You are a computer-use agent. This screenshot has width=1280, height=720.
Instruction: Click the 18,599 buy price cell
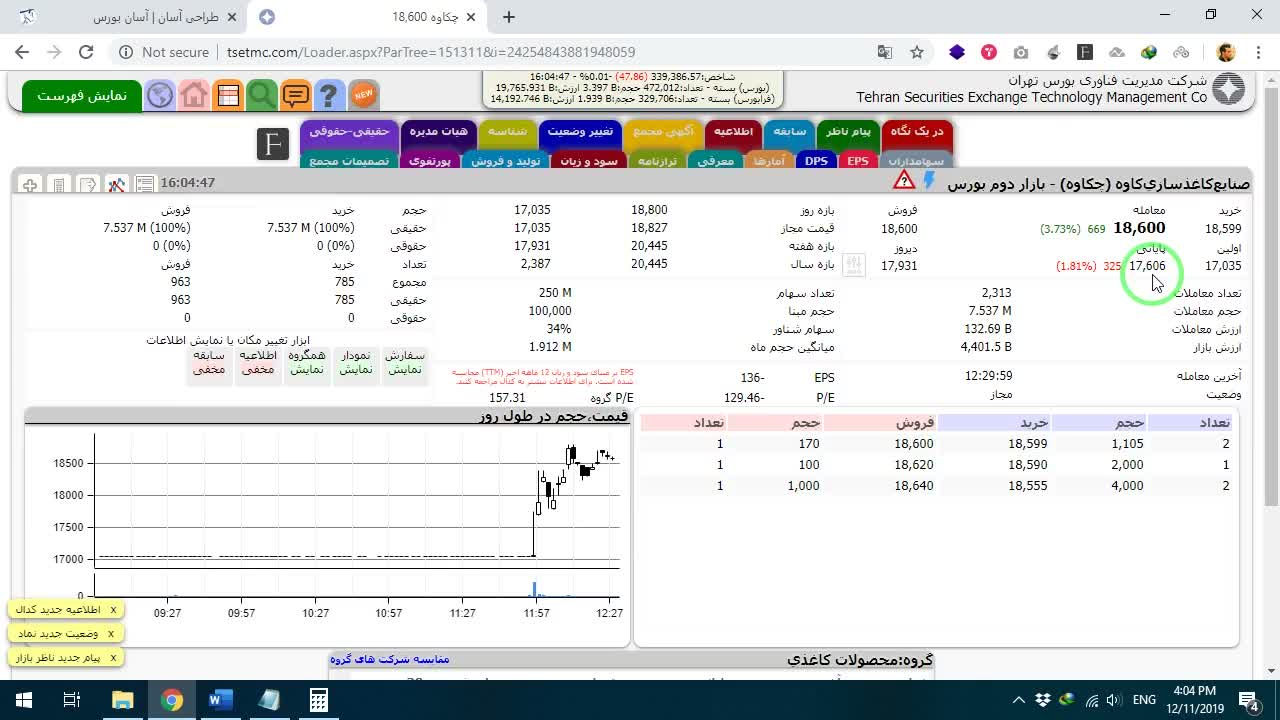click(x=1028, y=444)
